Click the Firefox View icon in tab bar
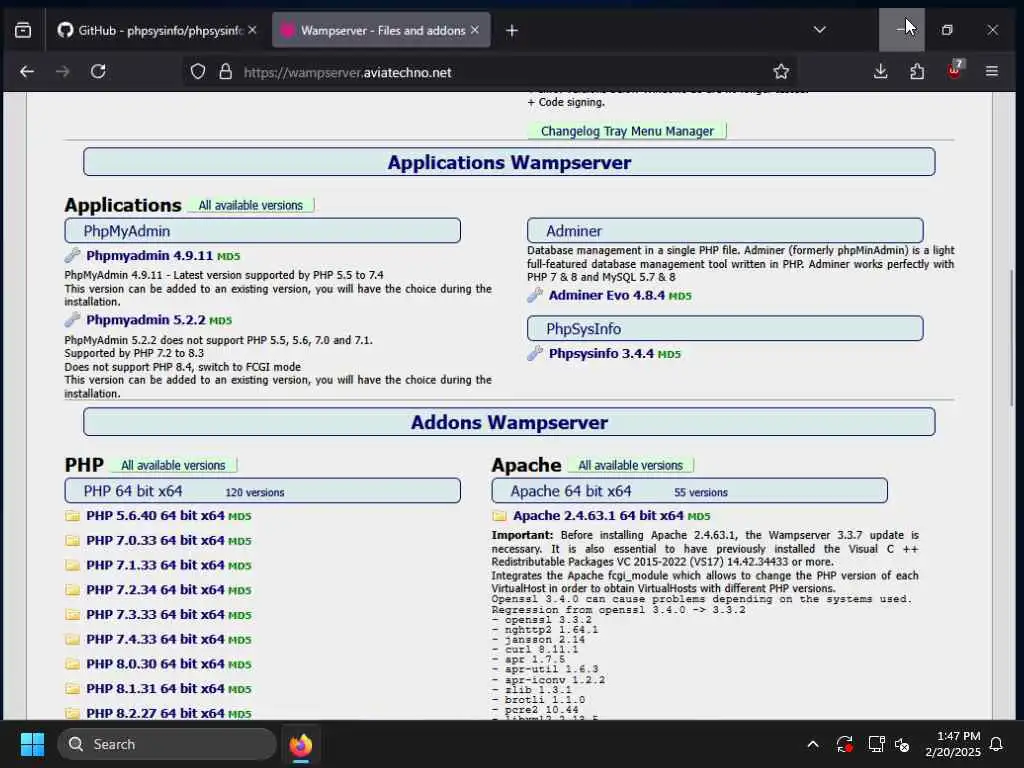Viewport: 1024px width, 768px height. point(23,30)
